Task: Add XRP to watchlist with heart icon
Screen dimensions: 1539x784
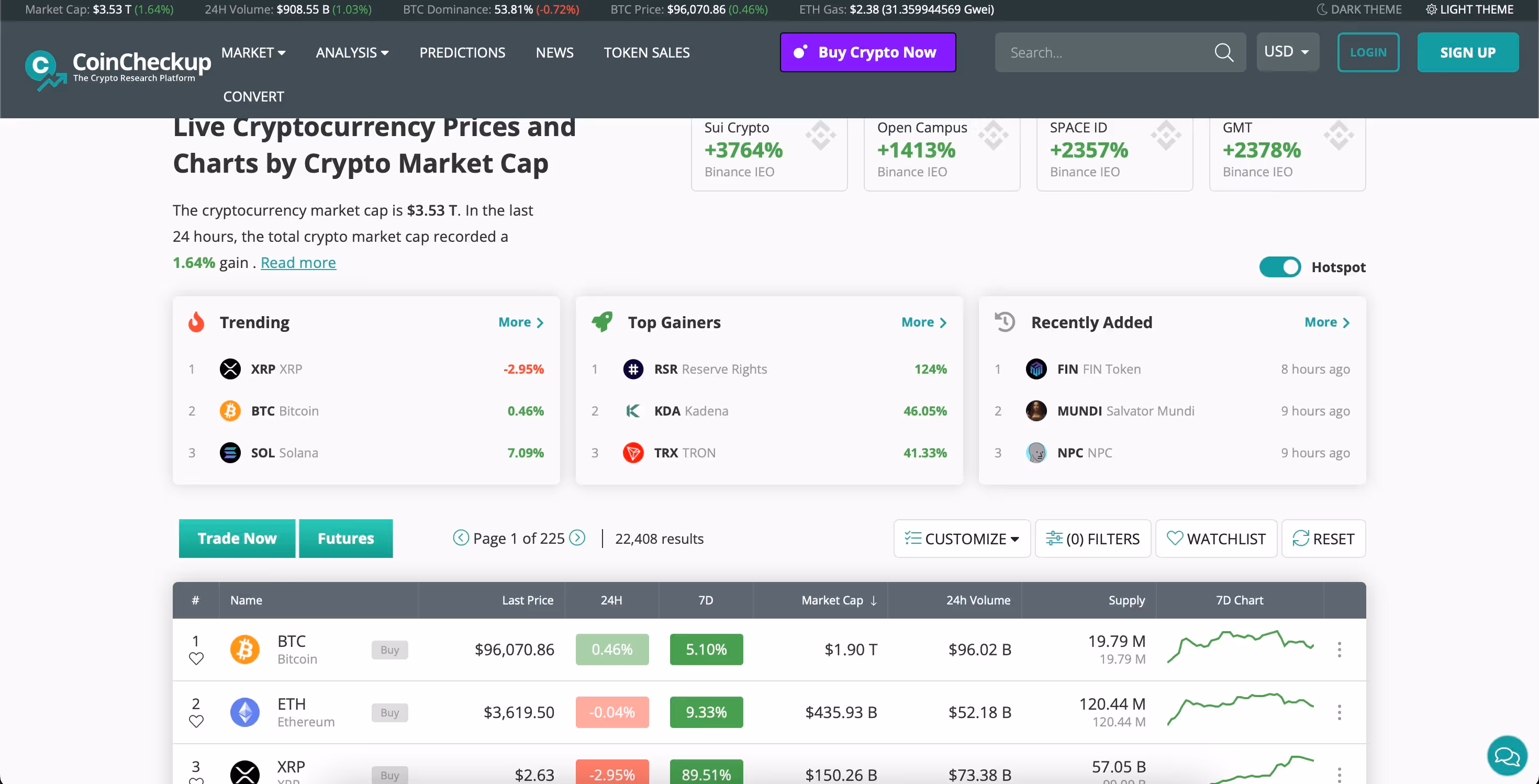Action: (196, 780)
